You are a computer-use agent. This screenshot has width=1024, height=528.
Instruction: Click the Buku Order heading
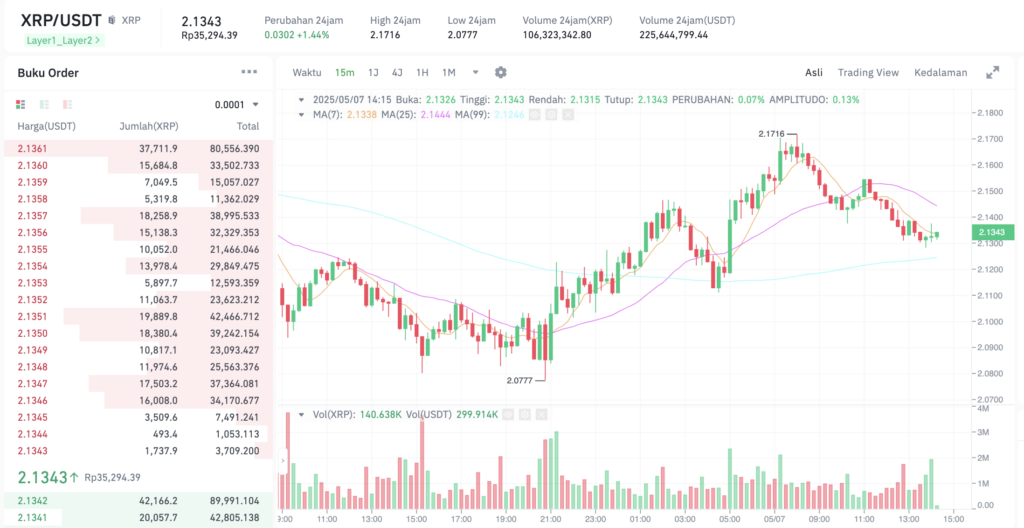48,73
